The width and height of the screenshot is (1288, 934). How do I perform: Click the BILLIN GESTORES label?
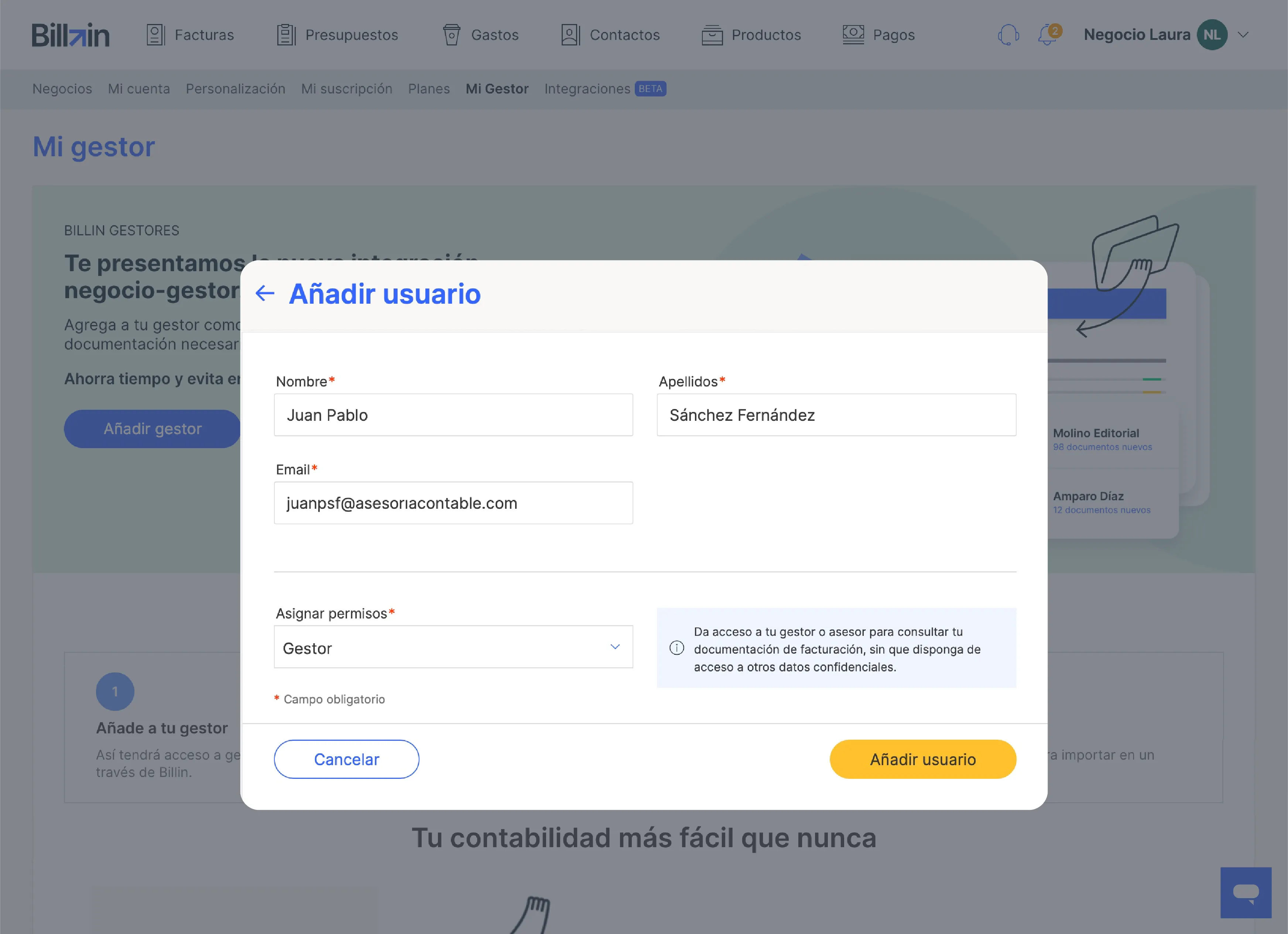[x=121, y=230]
